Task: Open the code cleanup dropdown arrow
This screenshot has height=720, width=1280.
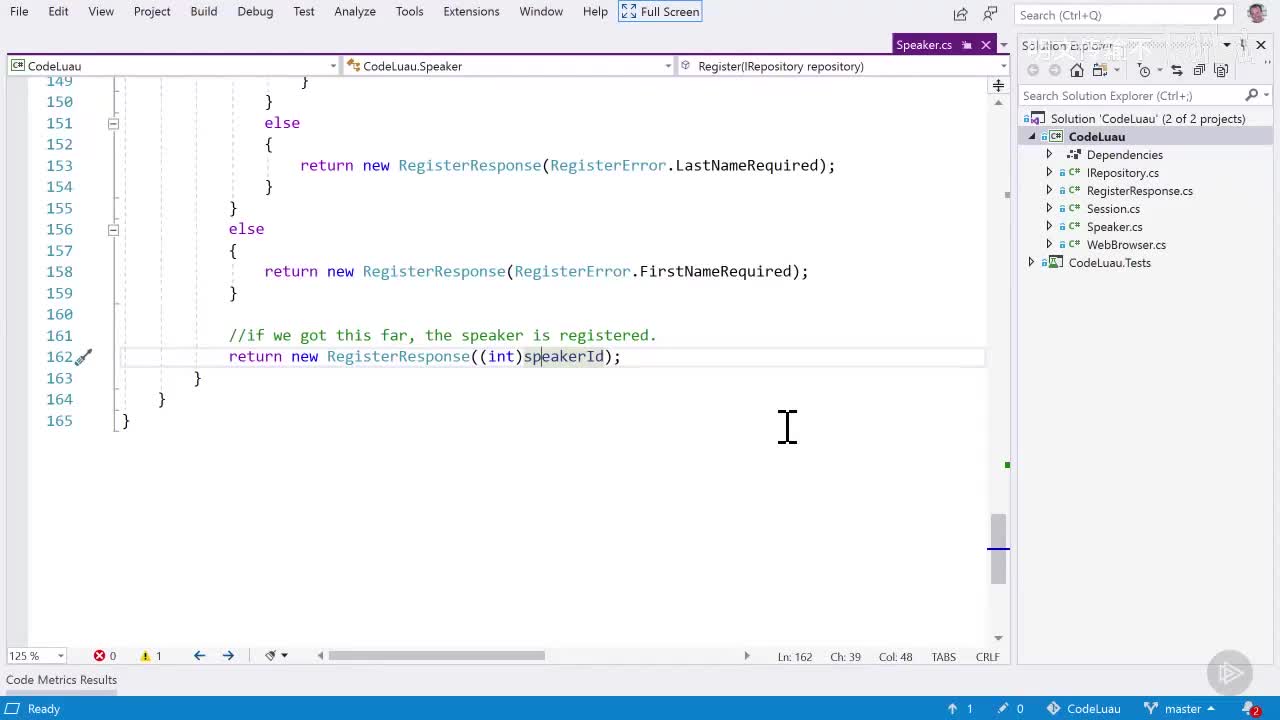Action: [x=285, y=656]
